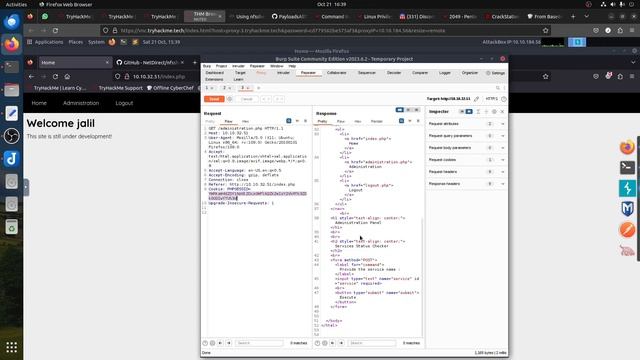Toggle the Request pane blue actions icon
The height and width of the screenshot is (360, 640).
coord(289,121)
